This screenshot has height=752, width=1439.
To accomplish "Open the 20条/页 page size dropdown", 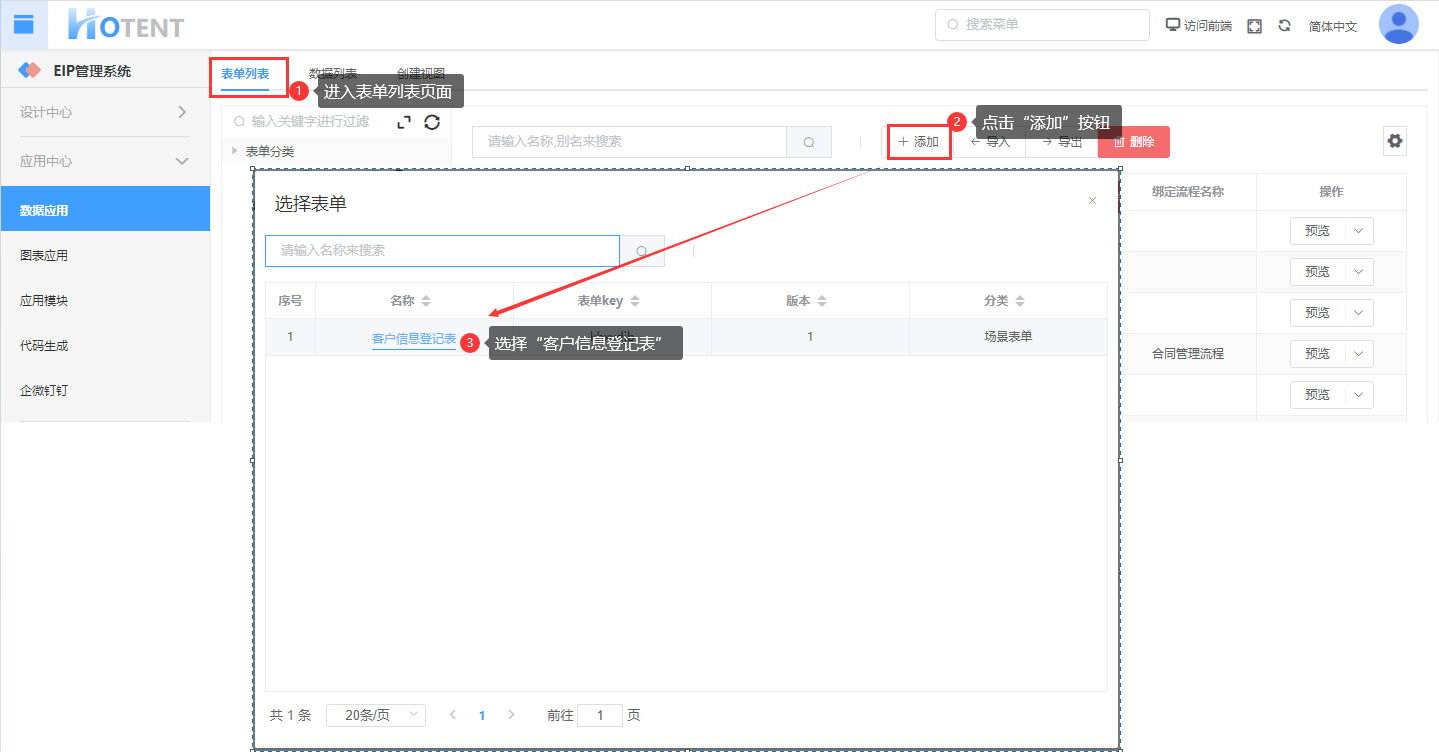I will tap(376, 715).
